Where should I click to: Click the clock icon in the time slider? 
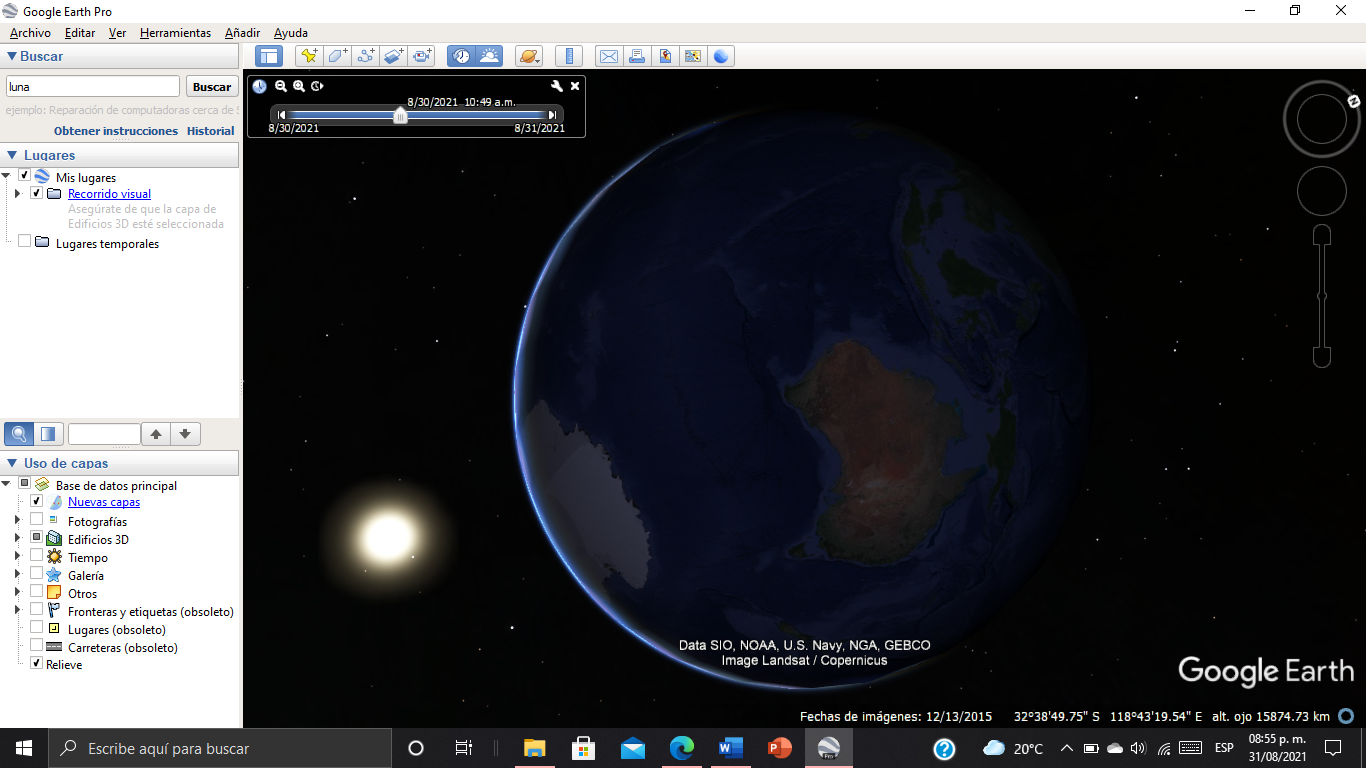(x=259, y=86)
